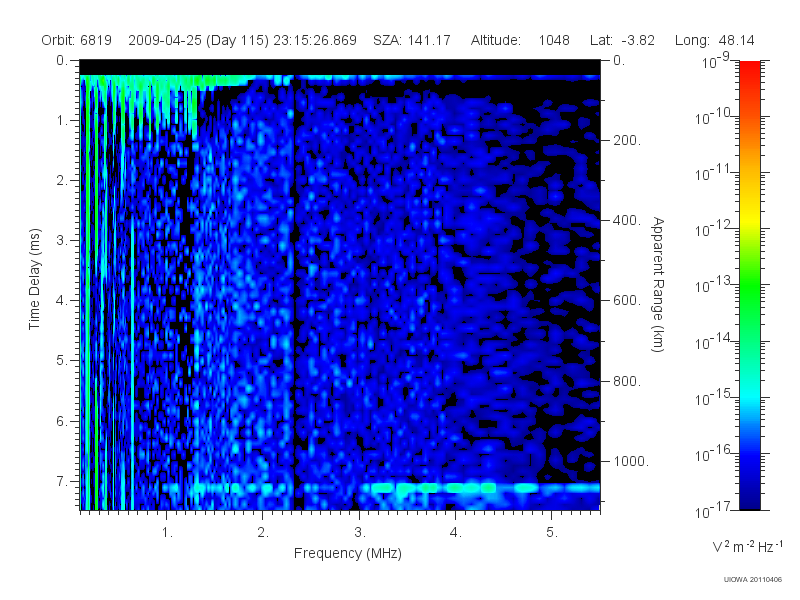Click the 'Lat: -3.82' header text
Viewport: 800px width, 600px height.
coord(622,40)
